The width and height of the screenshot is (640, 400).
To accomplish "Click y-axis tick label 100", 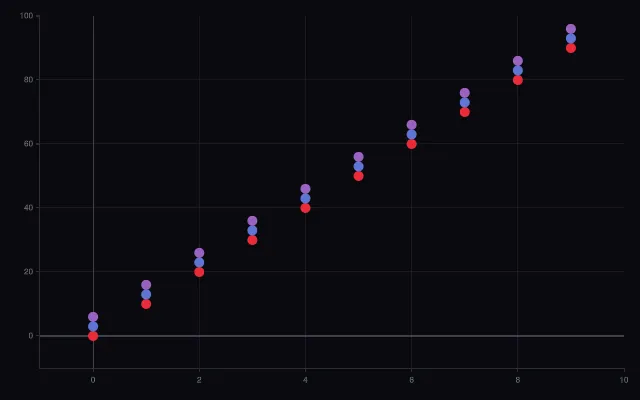I will 26,16.
